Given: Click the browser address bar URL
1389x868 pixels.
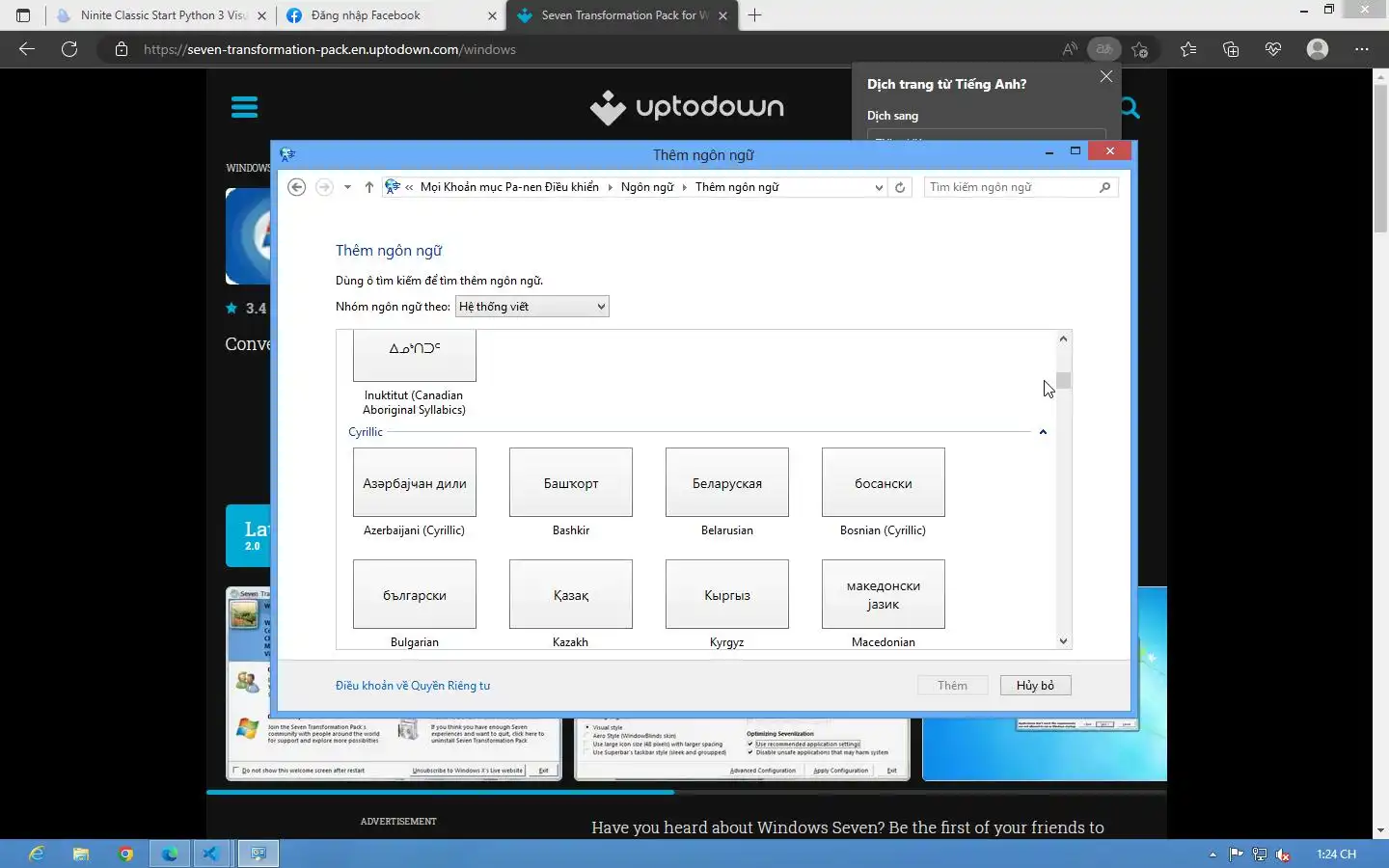Looking at the screenshot, I should (x=330, y=49).
